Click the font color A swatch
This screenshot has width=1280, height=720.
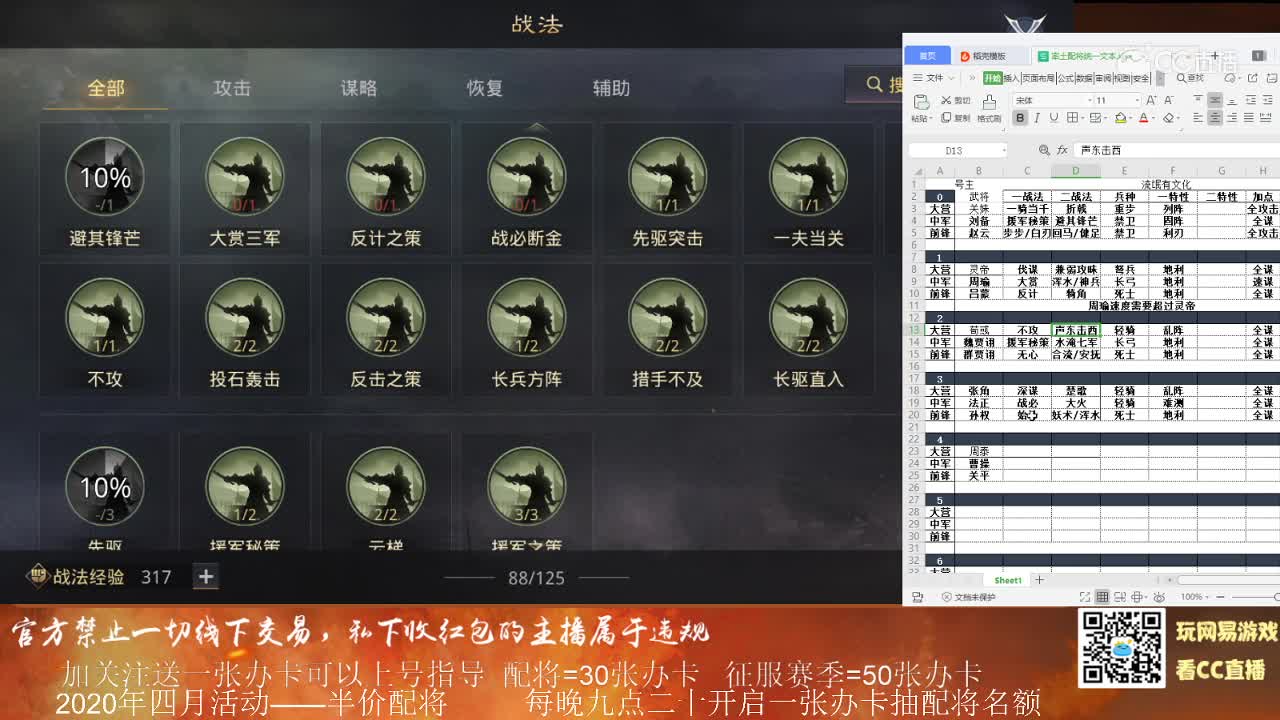(x=1143, y=118)
